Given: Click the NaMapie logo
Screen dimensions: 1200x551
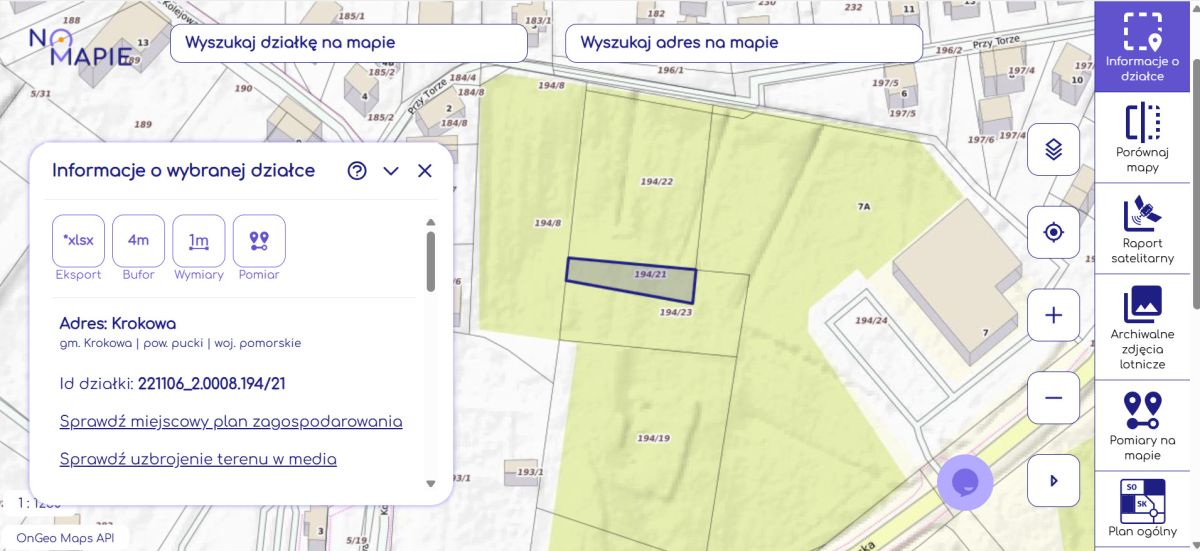Looking at the screenshot, I should coord(80,45).
